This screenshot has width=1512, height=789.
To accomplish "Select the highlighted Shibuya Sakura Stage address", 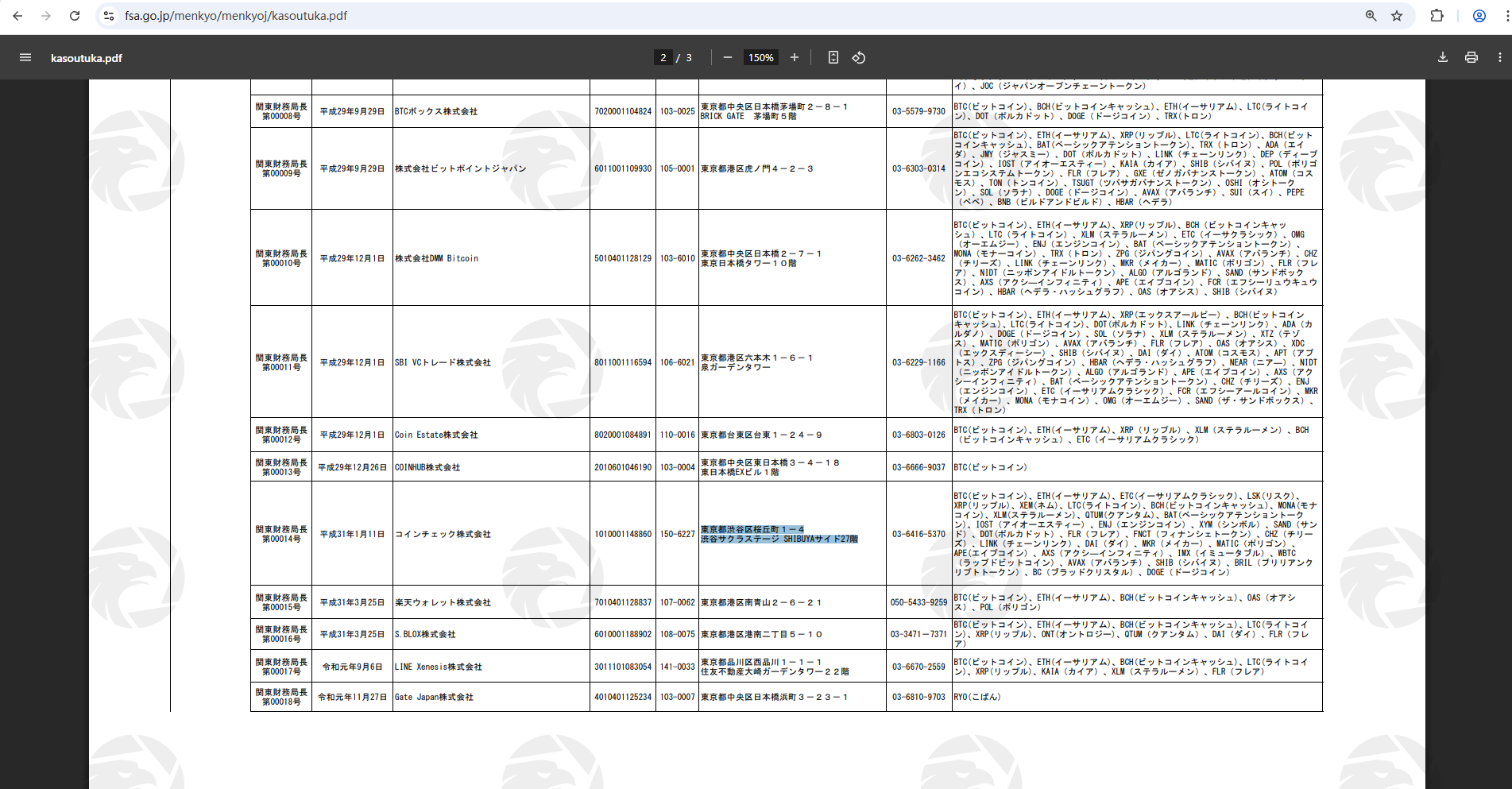I will tap(779, 534).
